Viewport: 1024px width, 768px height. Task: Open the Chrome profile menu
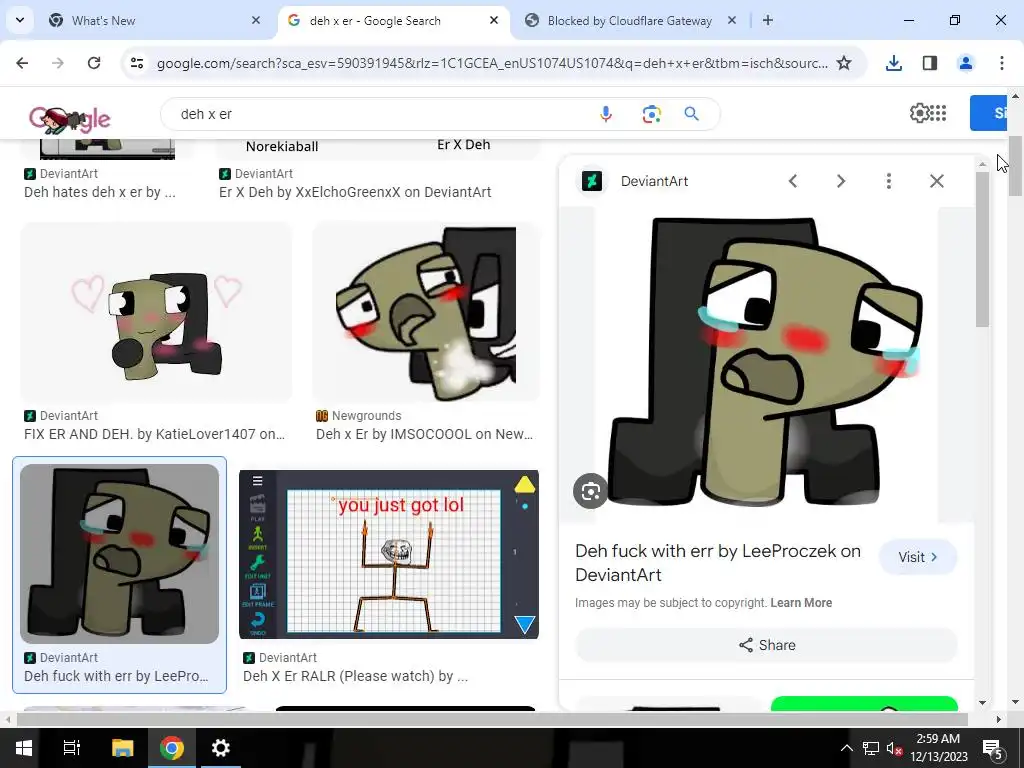tap(965, 63)
